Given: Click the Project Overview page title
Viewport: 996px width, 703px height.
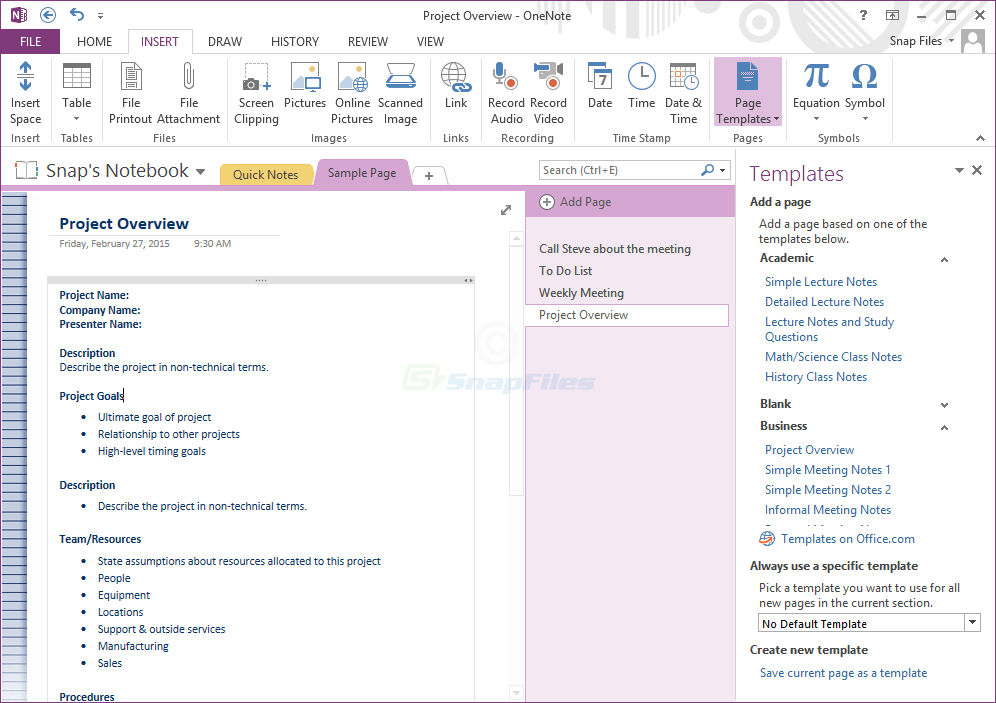Looking at the screenshot, I should point(124,224).
